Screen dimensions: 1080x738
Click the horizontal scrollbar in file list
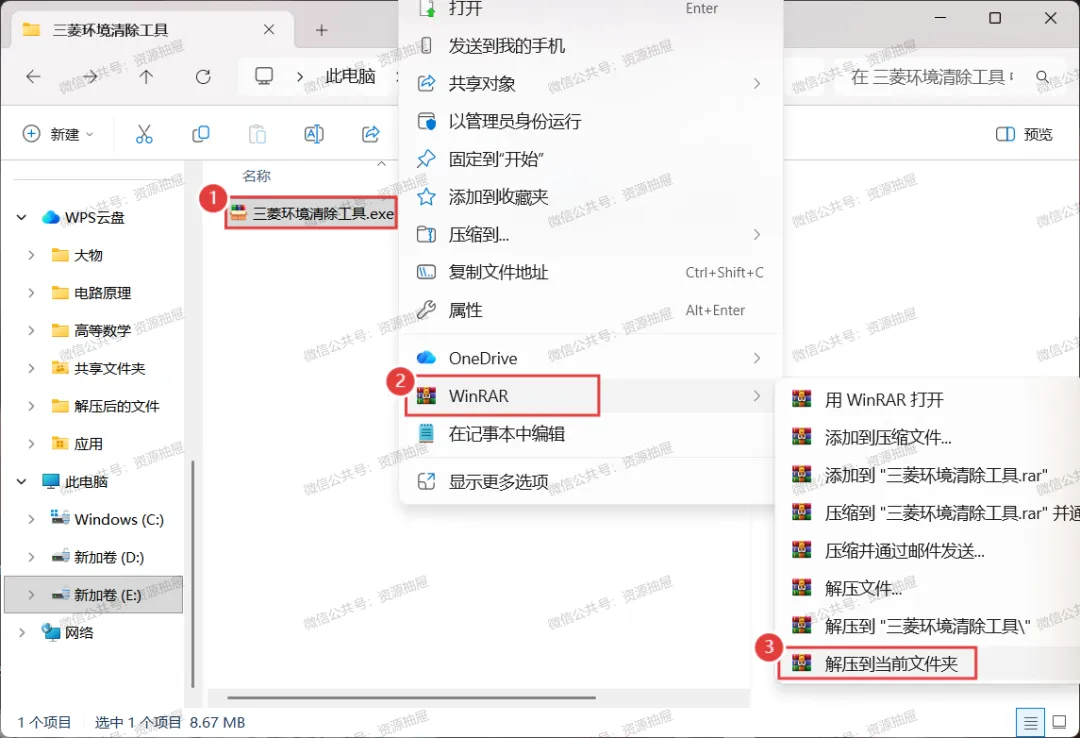(411, 697)
